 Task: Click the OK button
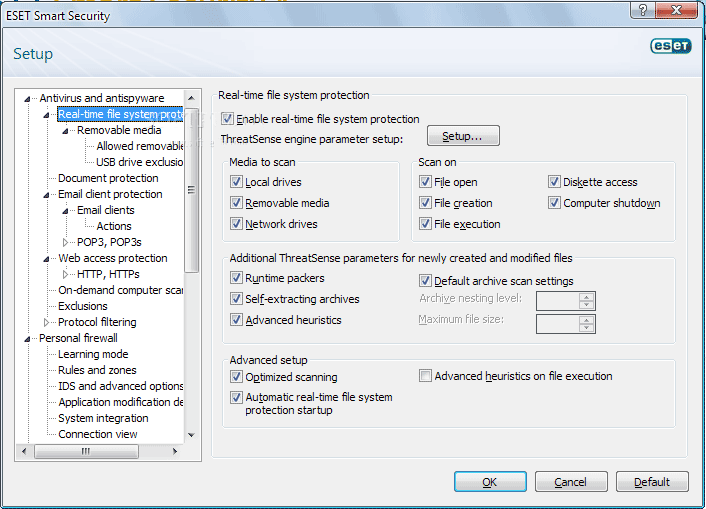click(x=490, y=482)
